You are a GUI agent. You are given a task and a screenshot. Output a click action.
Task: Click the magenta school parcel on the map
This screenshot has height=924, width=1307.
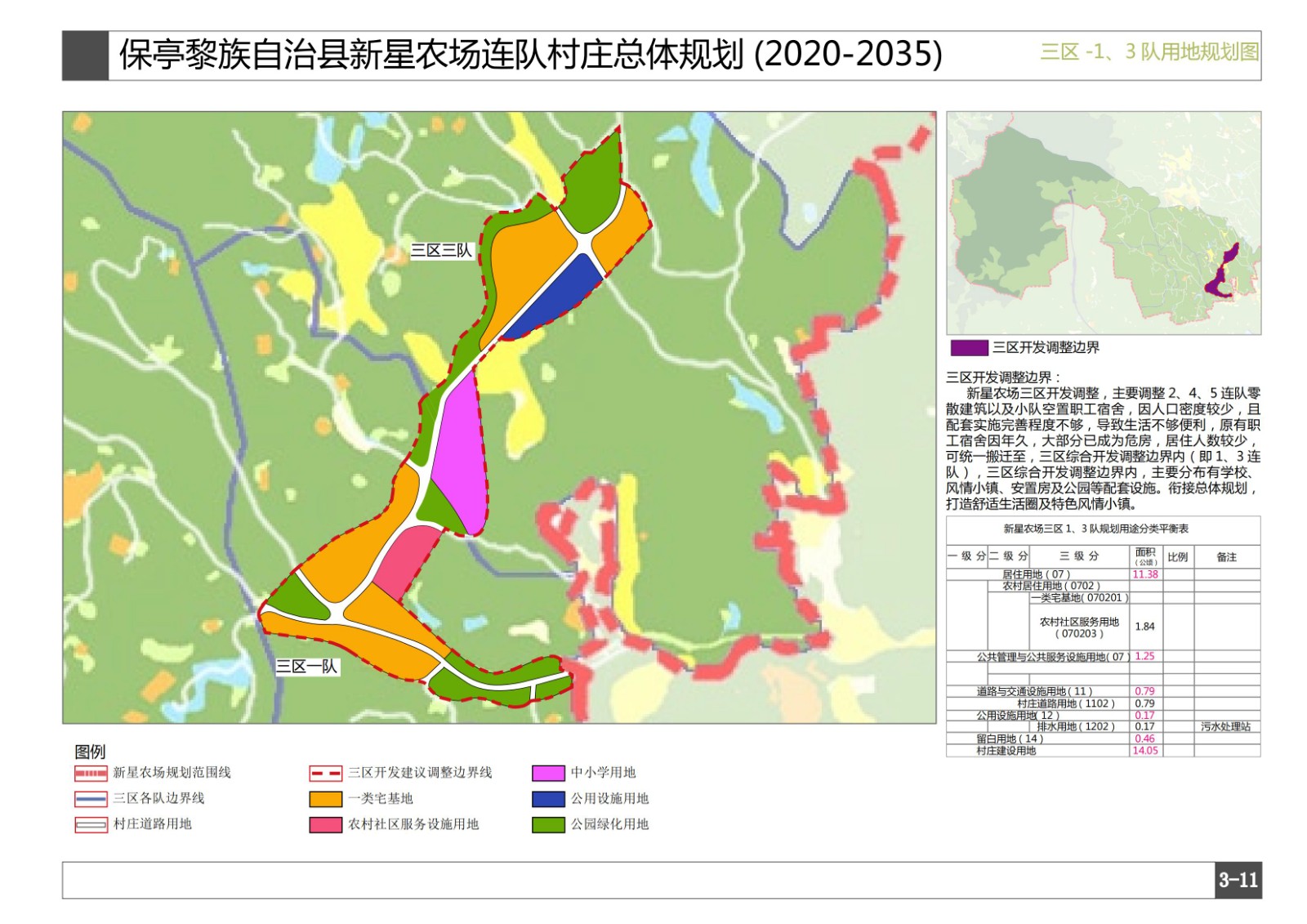pos(459,449)
